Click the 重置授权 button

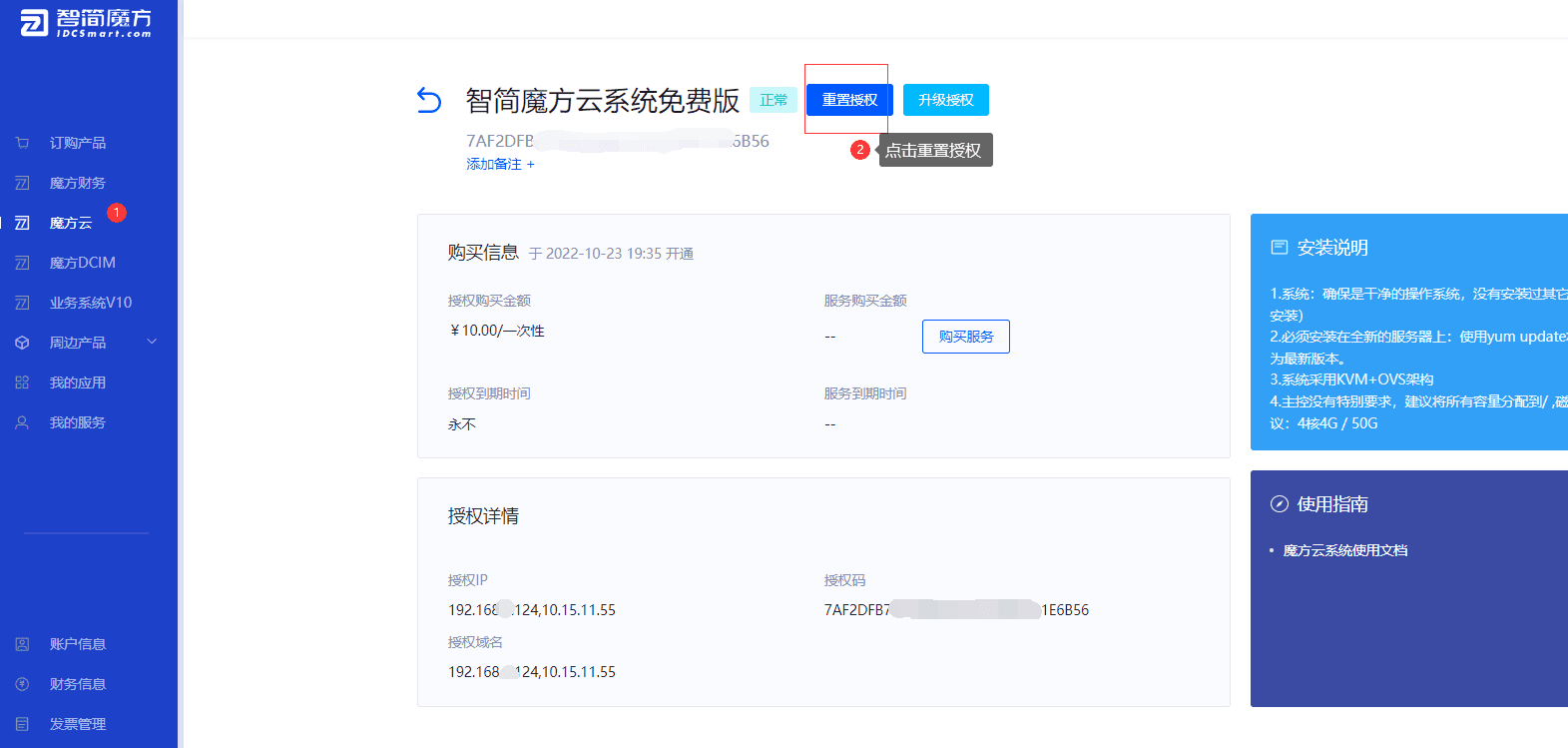click(849, 100)
